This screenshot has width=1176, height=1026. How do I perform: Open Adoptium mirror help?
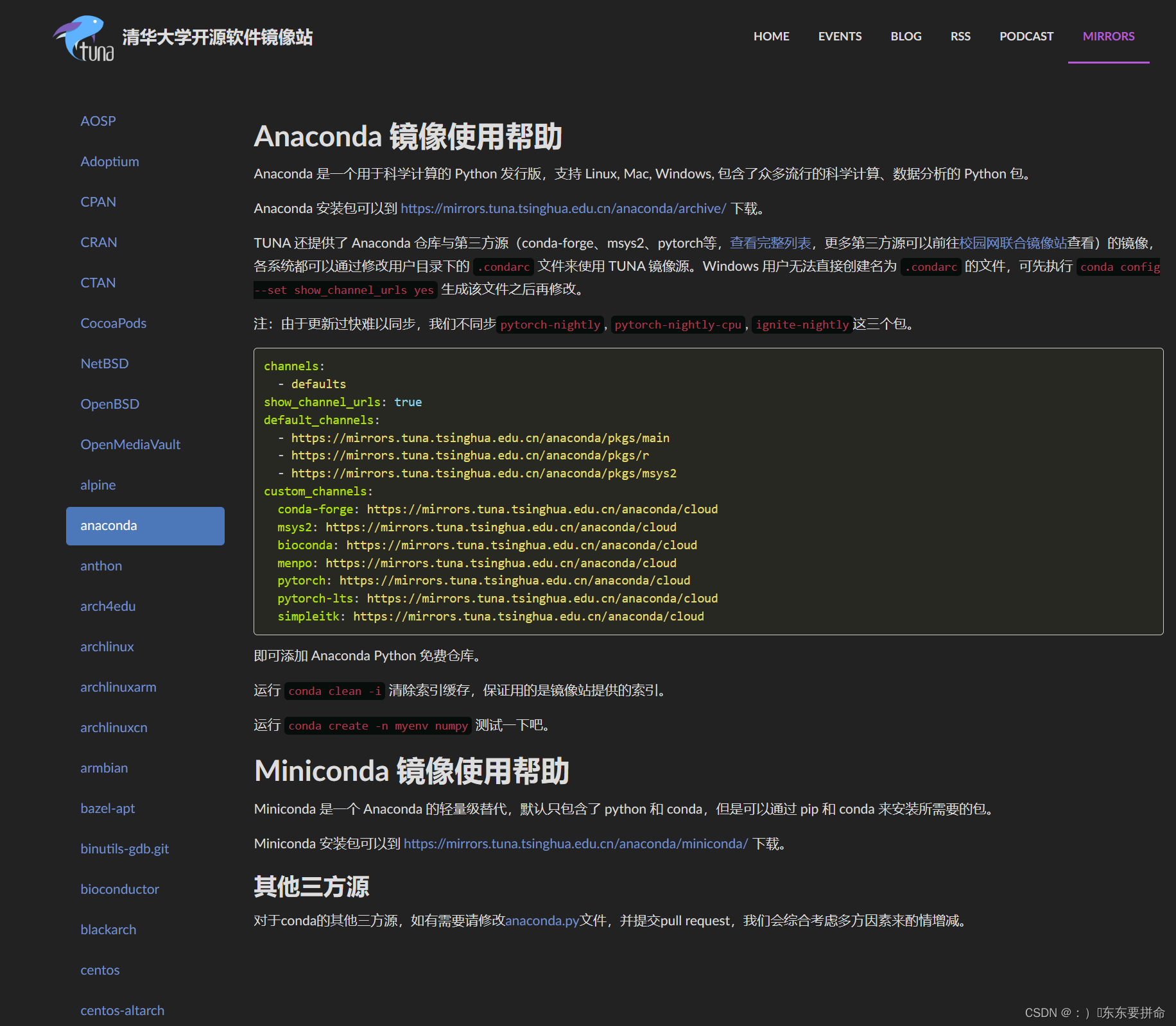[x=110, y=161]
